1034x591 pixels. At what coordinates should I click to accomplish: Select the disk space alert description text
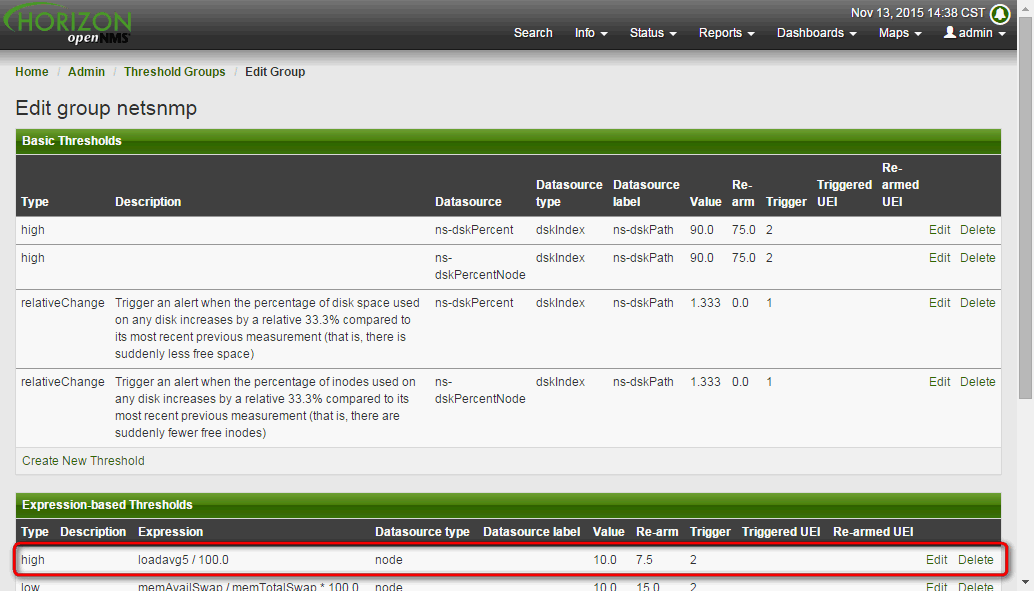[267, 328]
